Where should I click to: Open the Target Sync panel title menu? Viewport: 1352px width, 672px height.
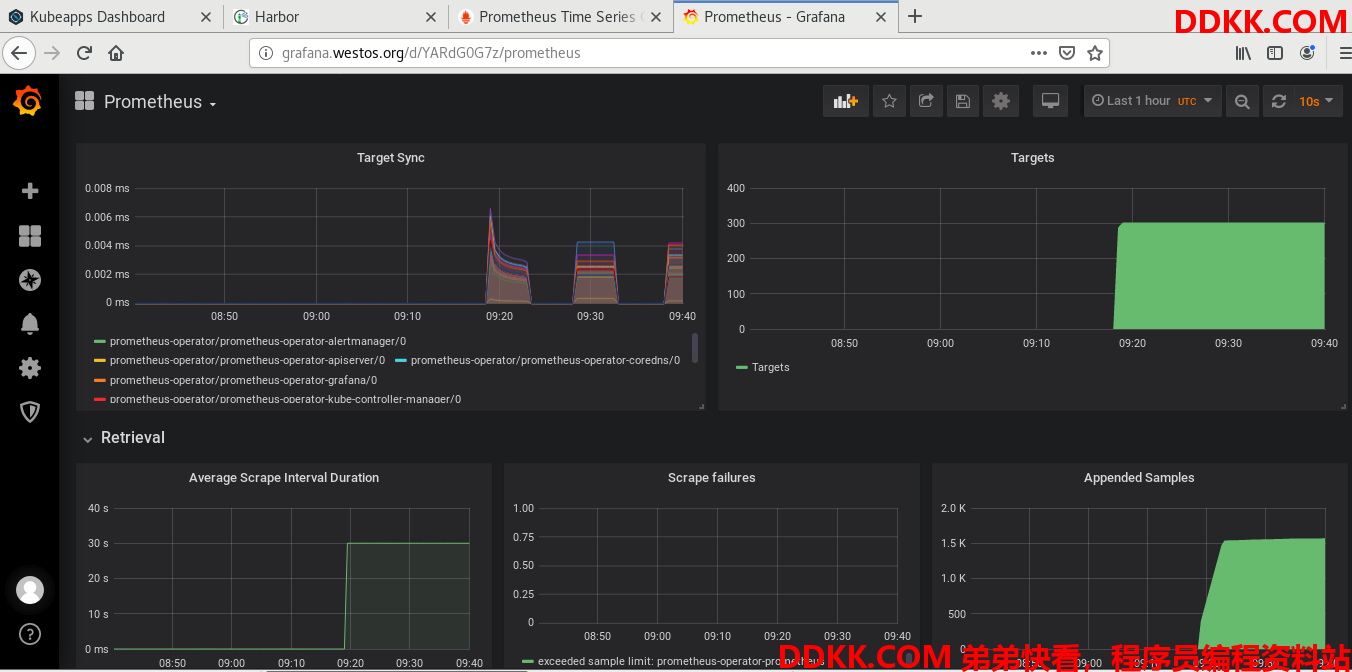click(x=391, y=158)
